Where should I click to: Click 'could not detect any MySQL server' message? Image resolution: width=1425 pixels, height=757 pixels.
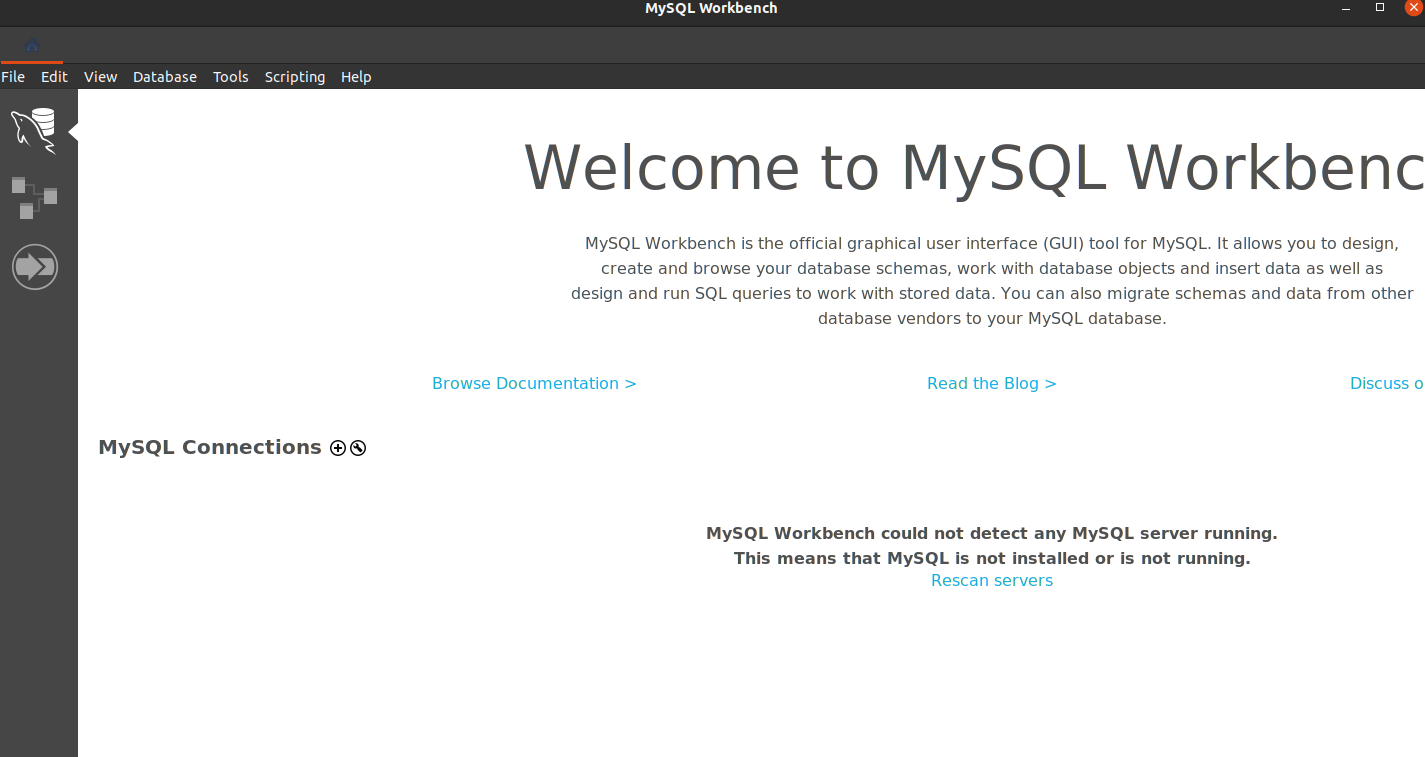992,534
